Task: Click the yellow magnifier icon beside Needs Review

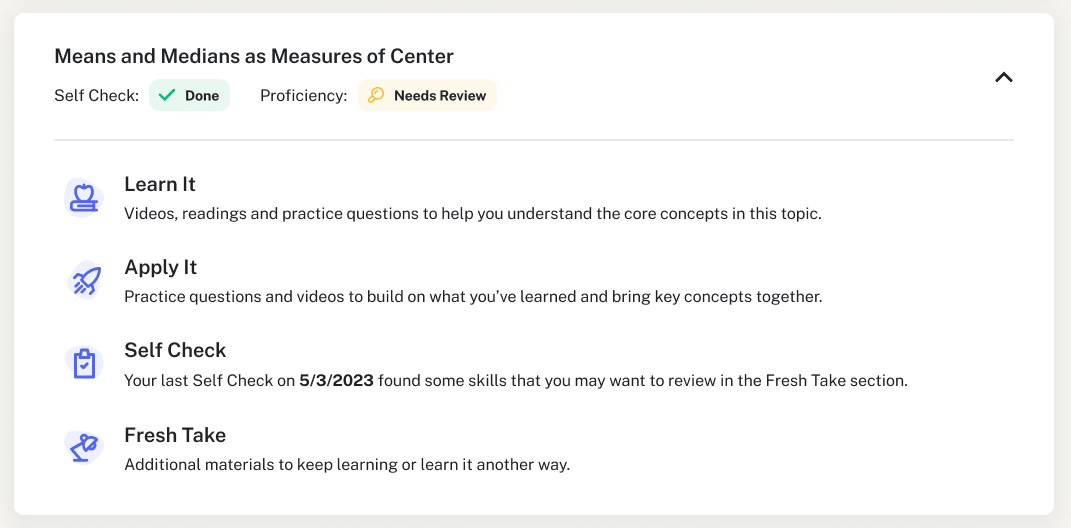Action: [x=376, y=96]
